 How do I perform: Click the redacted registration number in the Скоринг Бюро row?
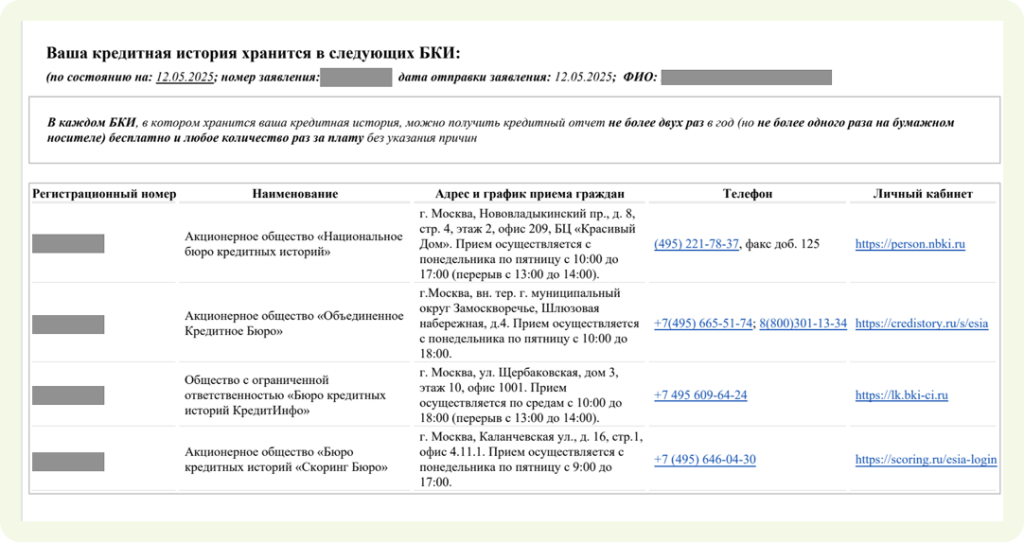68,461
